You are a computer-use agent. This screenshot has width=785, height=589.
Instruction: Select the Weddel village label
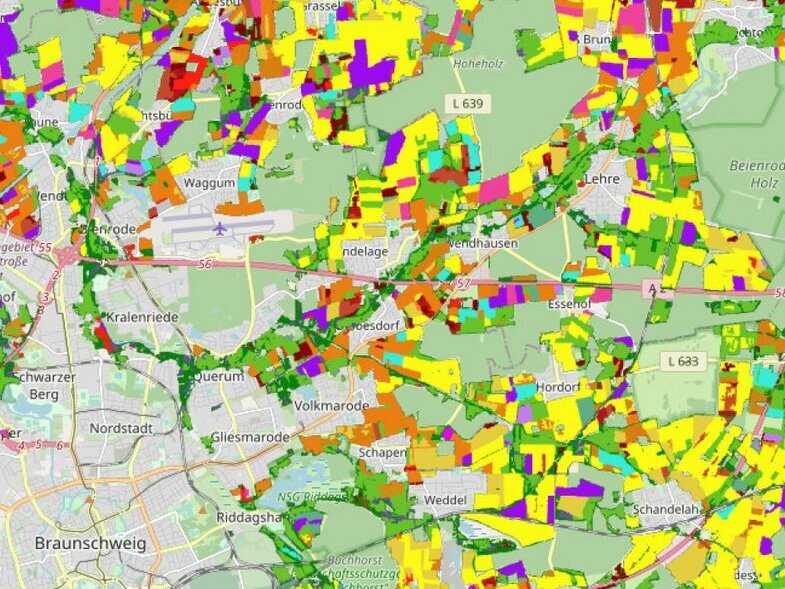446,499
